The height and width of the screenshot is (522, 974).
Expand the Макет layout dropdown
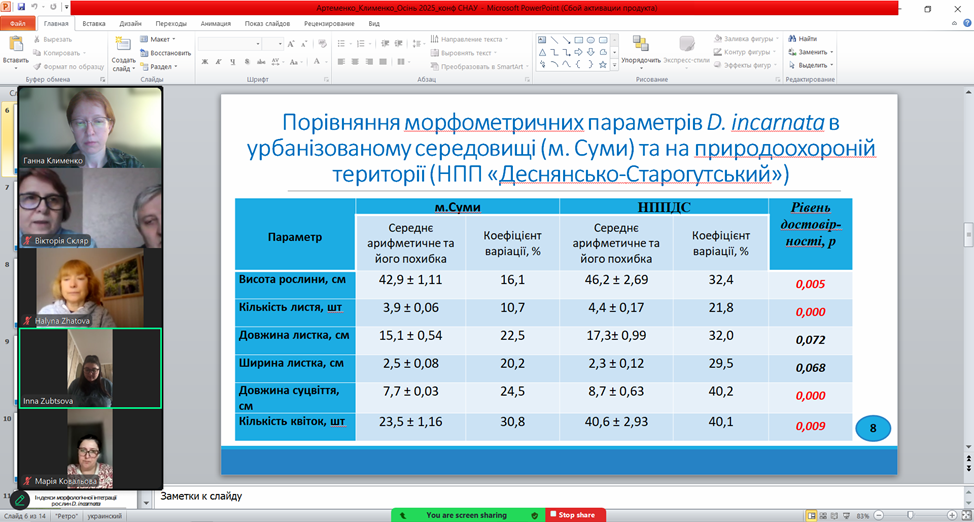(158, 39)
